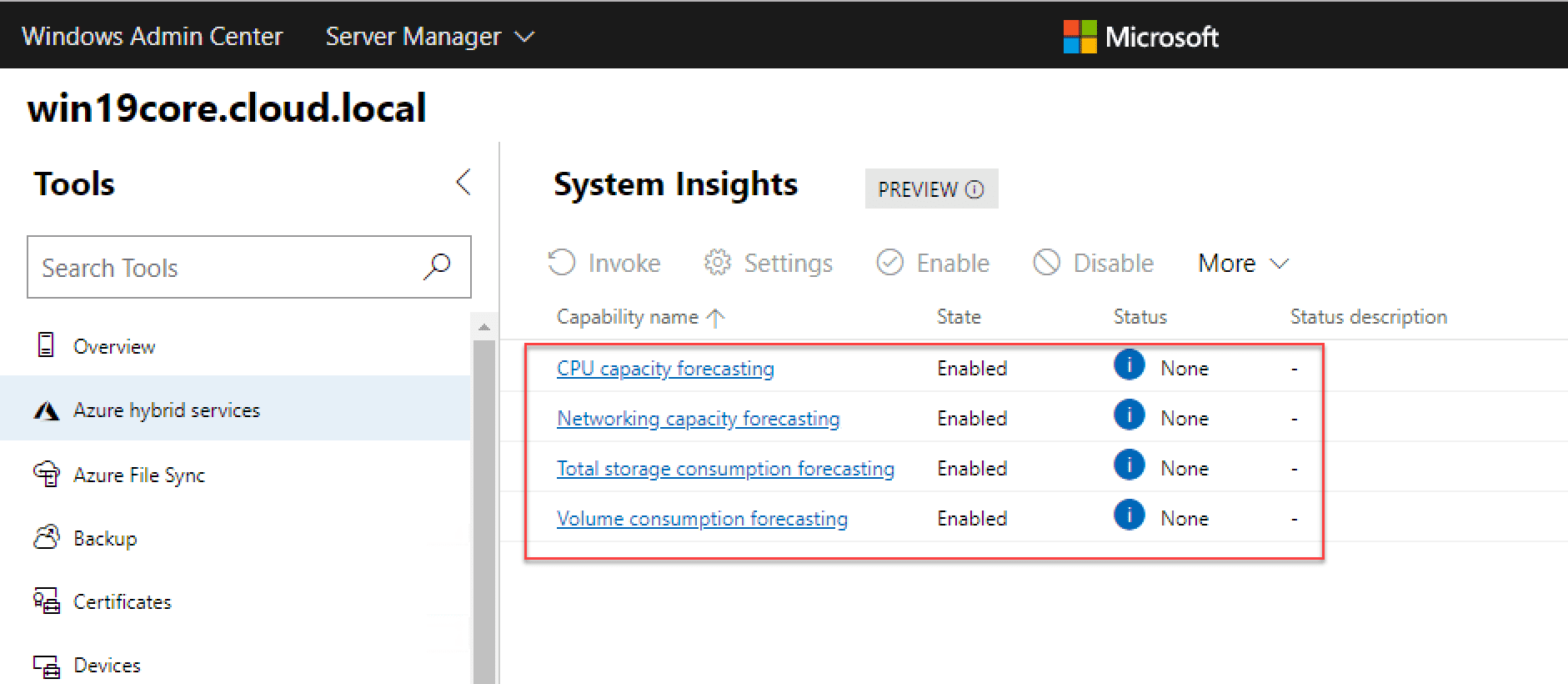Select Devices in the tools list
This screenshot has width=1568, height=684.
click(107, 666)
